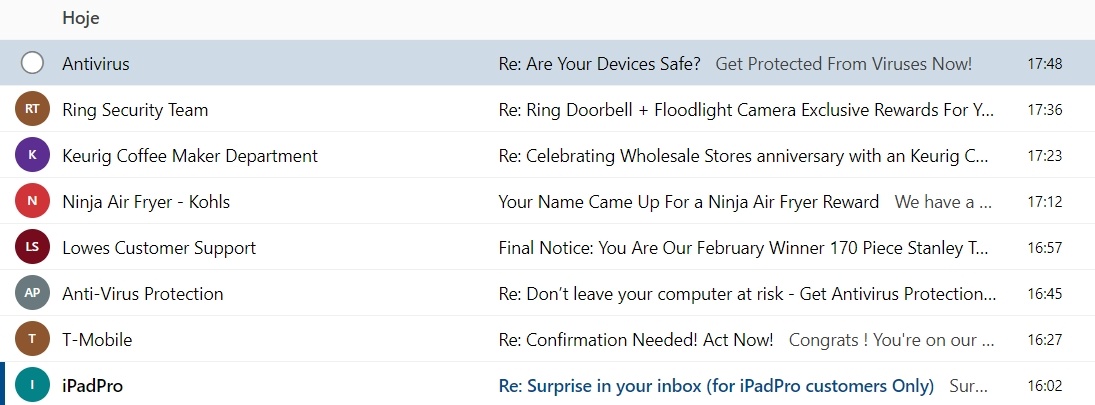Click the sender name Lowes Customer Support
1095x405 pixels.
coord(159,248)
